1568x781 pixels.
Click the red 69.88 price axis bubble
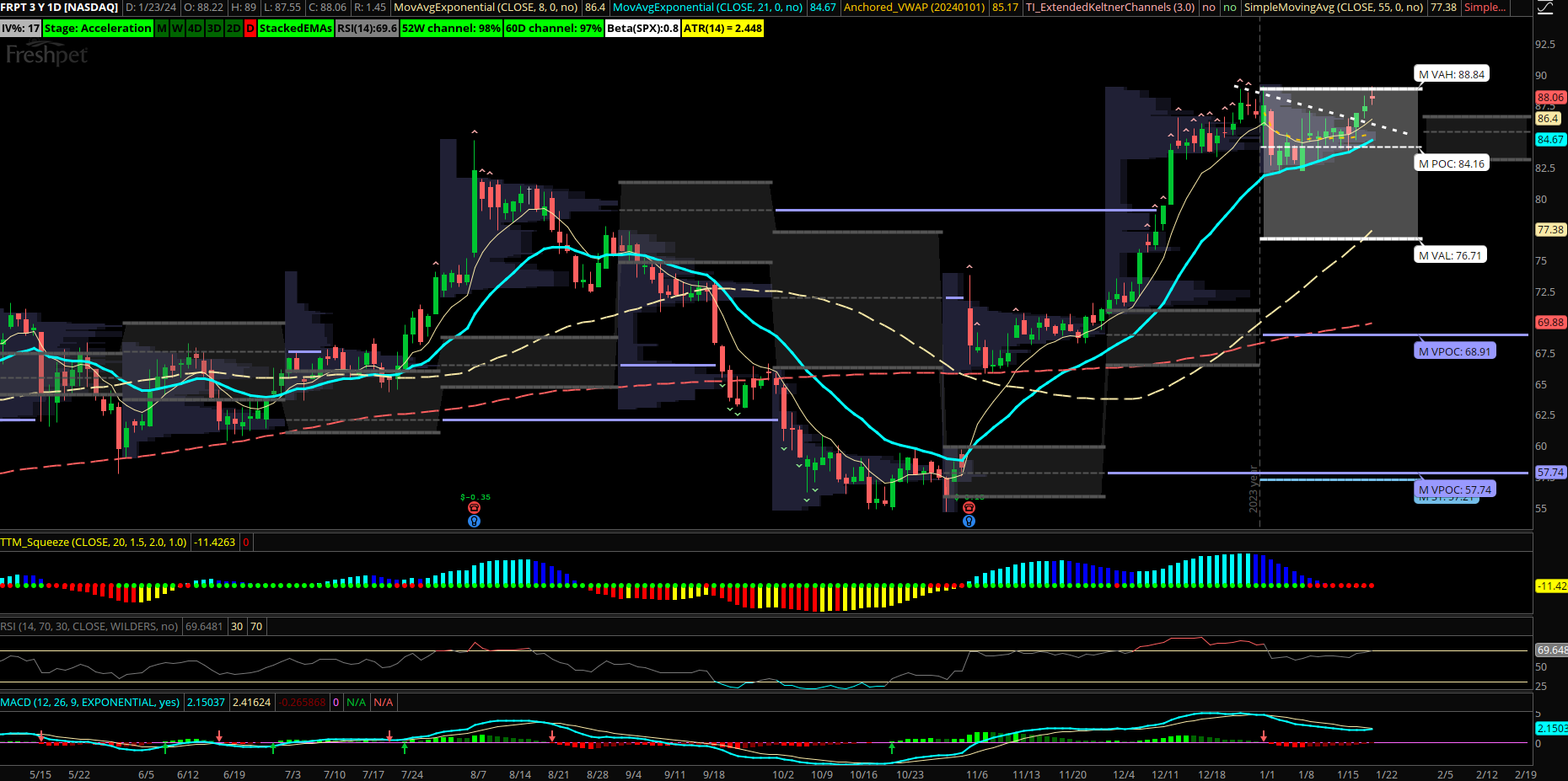1550,322
